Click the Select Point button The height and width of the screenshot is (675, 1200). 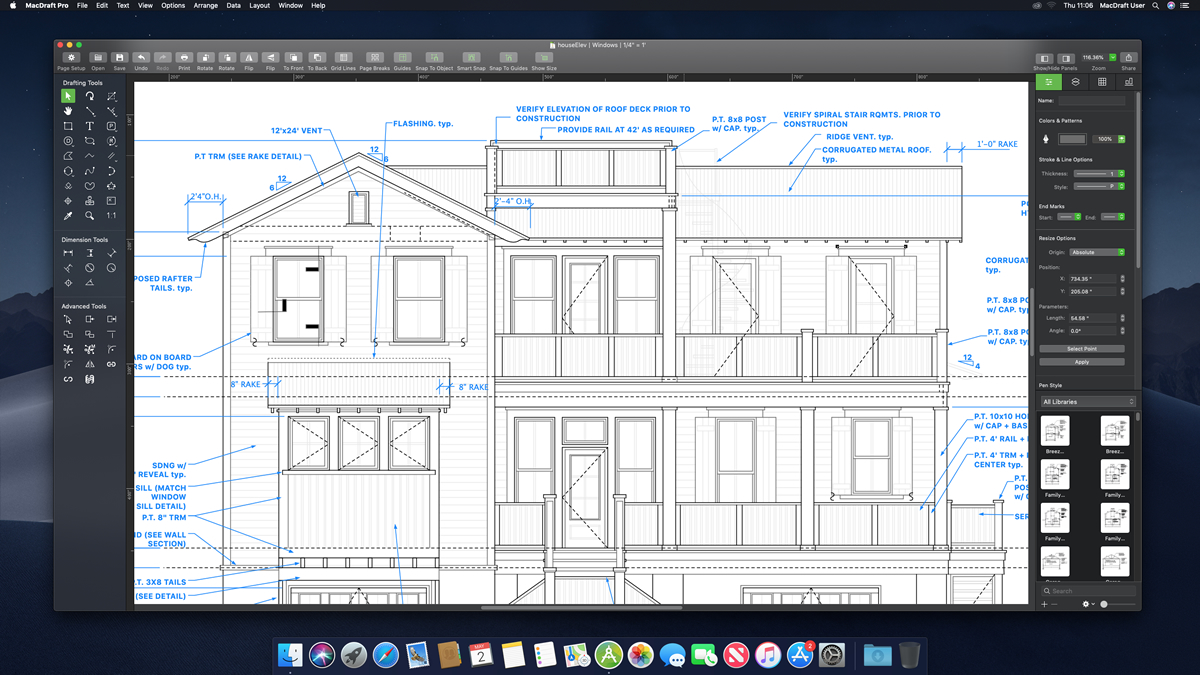point(1081,349)
